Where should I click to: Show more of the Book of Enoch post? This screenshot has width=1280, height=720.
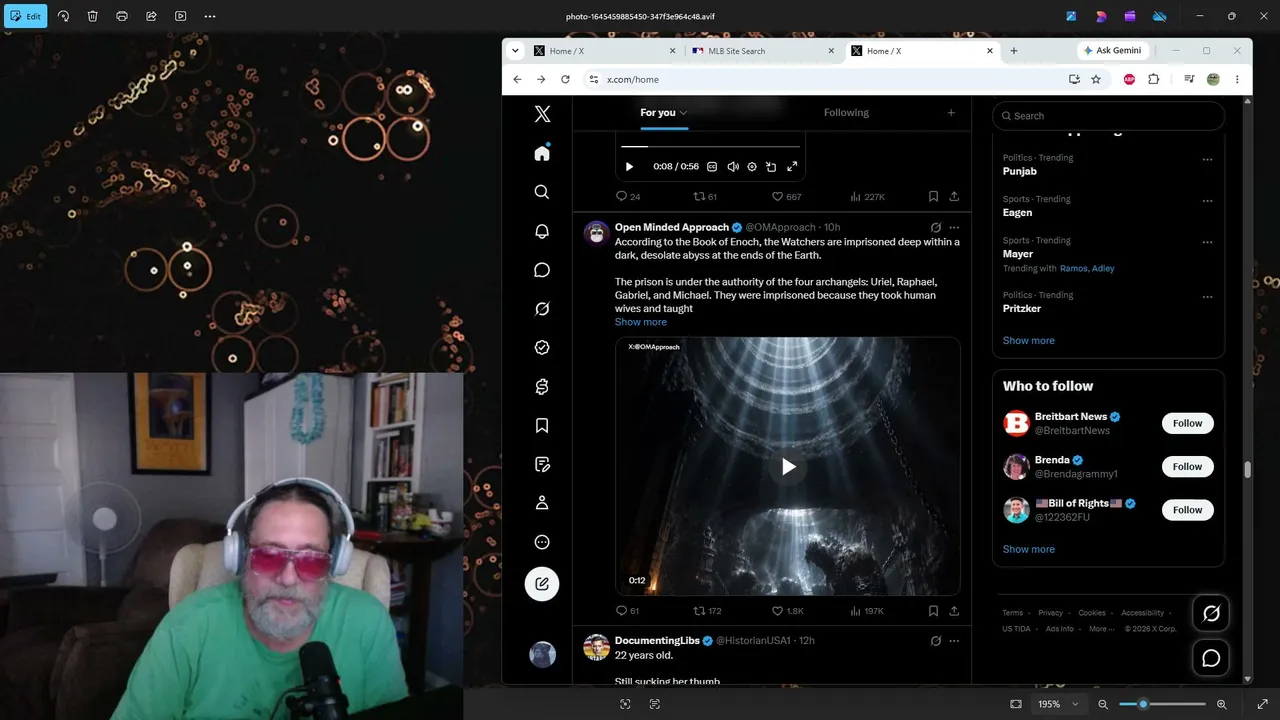(641, 322)
